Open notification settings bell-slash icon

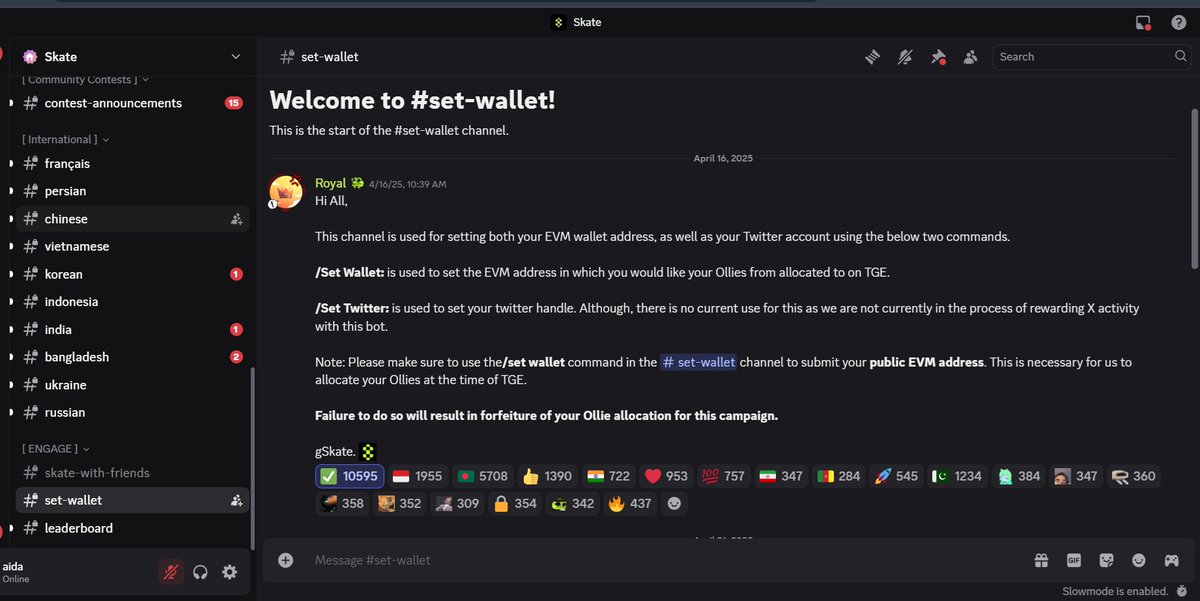905,57
